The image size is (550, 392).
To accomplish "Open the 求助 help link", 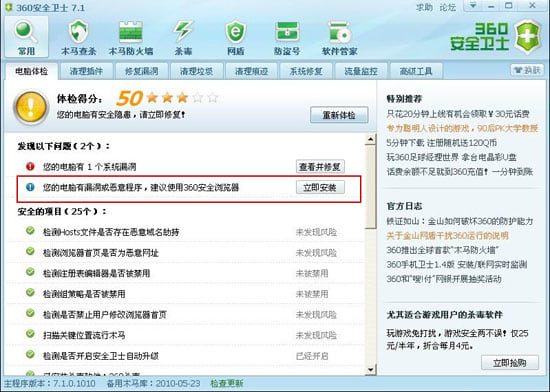I will [424, 7].
